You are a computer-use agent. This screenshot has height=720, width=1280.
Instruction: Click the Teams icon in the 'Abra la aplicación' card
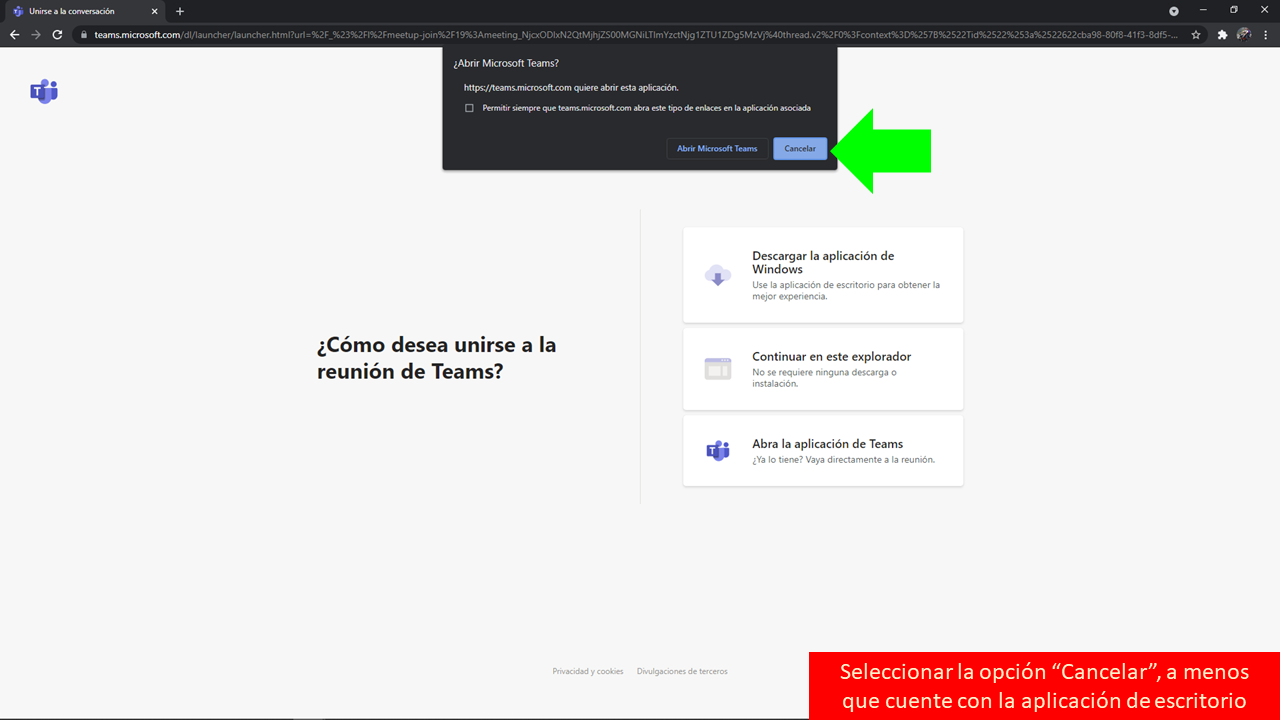coord(718,451)
